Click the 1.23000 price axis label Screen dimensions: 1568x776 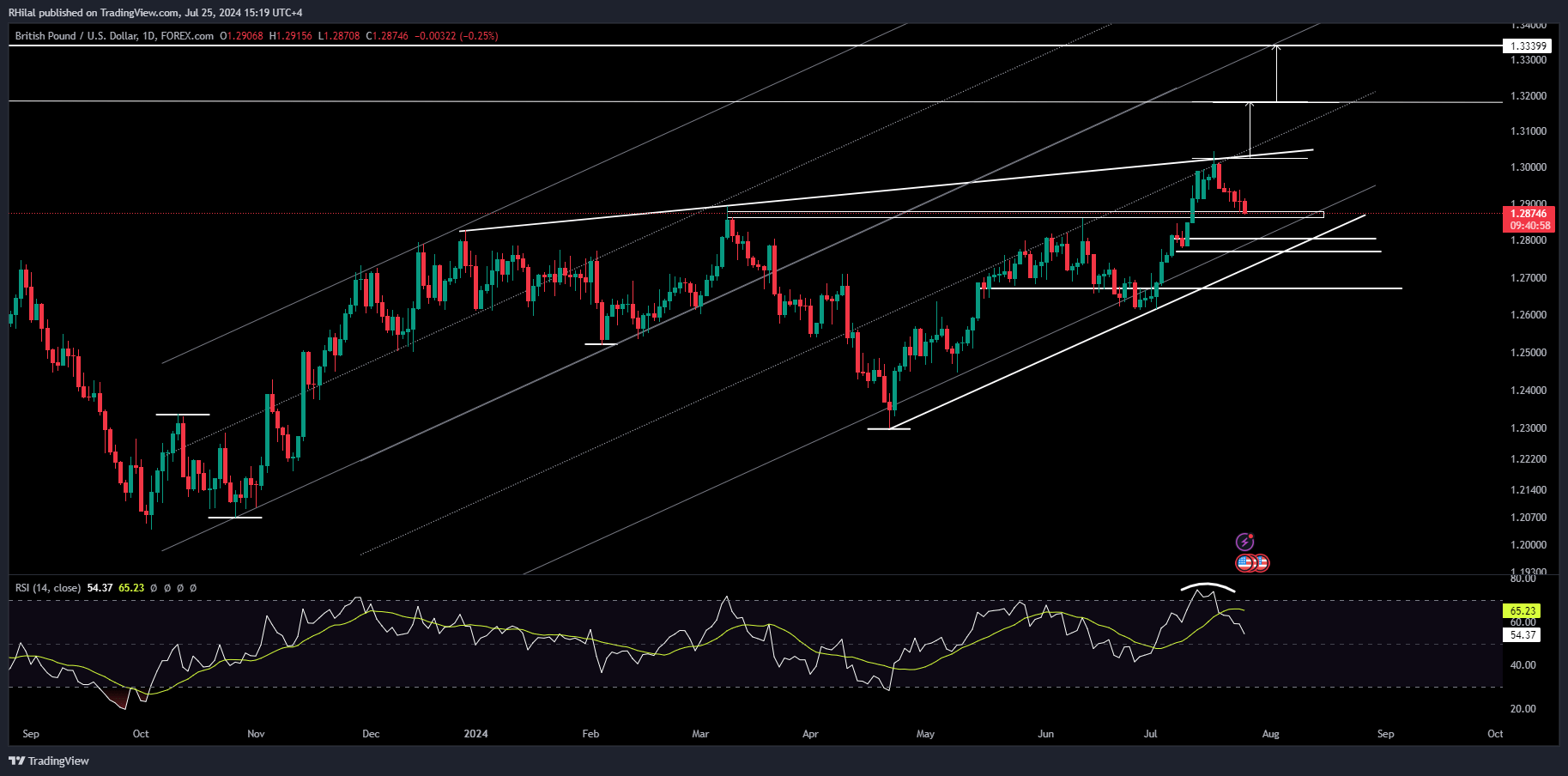click(1529, 428)
